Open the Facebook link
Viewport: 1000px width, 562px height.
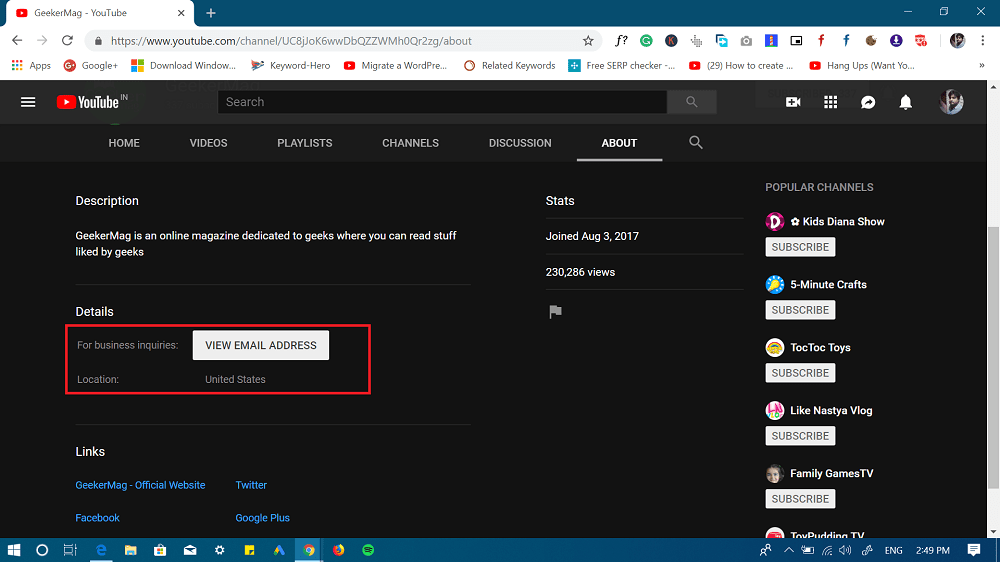(x=98, y=518)
